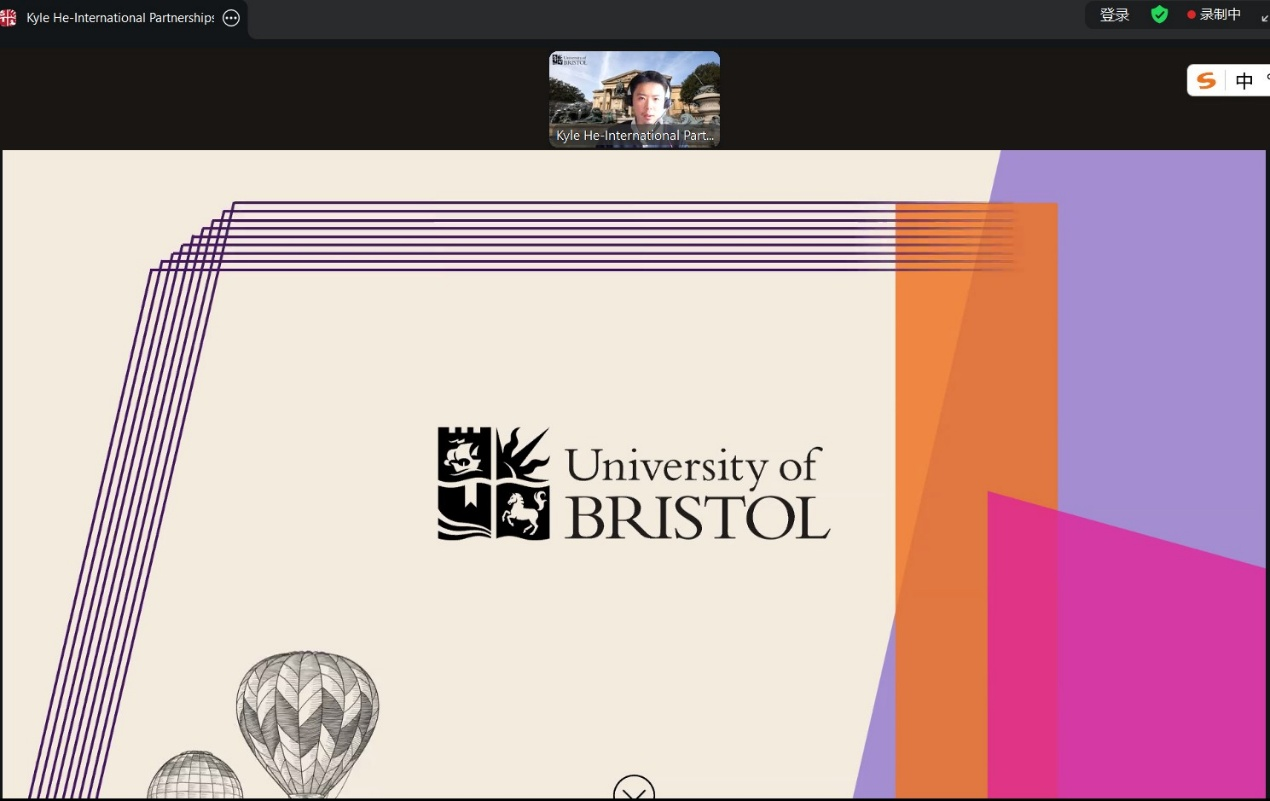Click the University of Bristol crest on slide

[493, 484]
